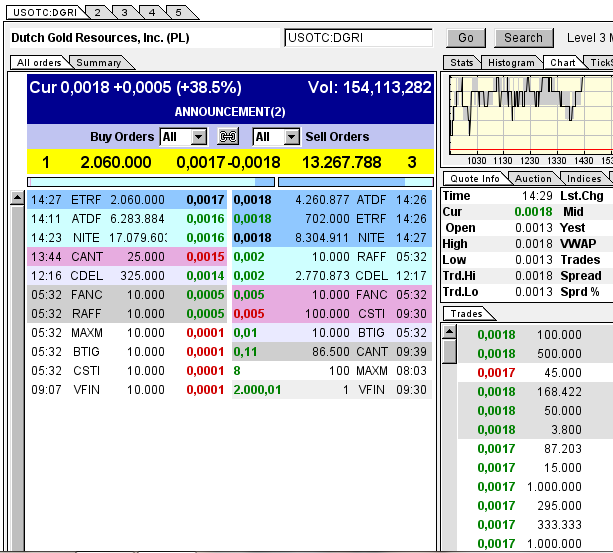This screenshot has height=553, width=613.
Task: Select ATDF sell order 4.260.877
Action: click(332, 200)
